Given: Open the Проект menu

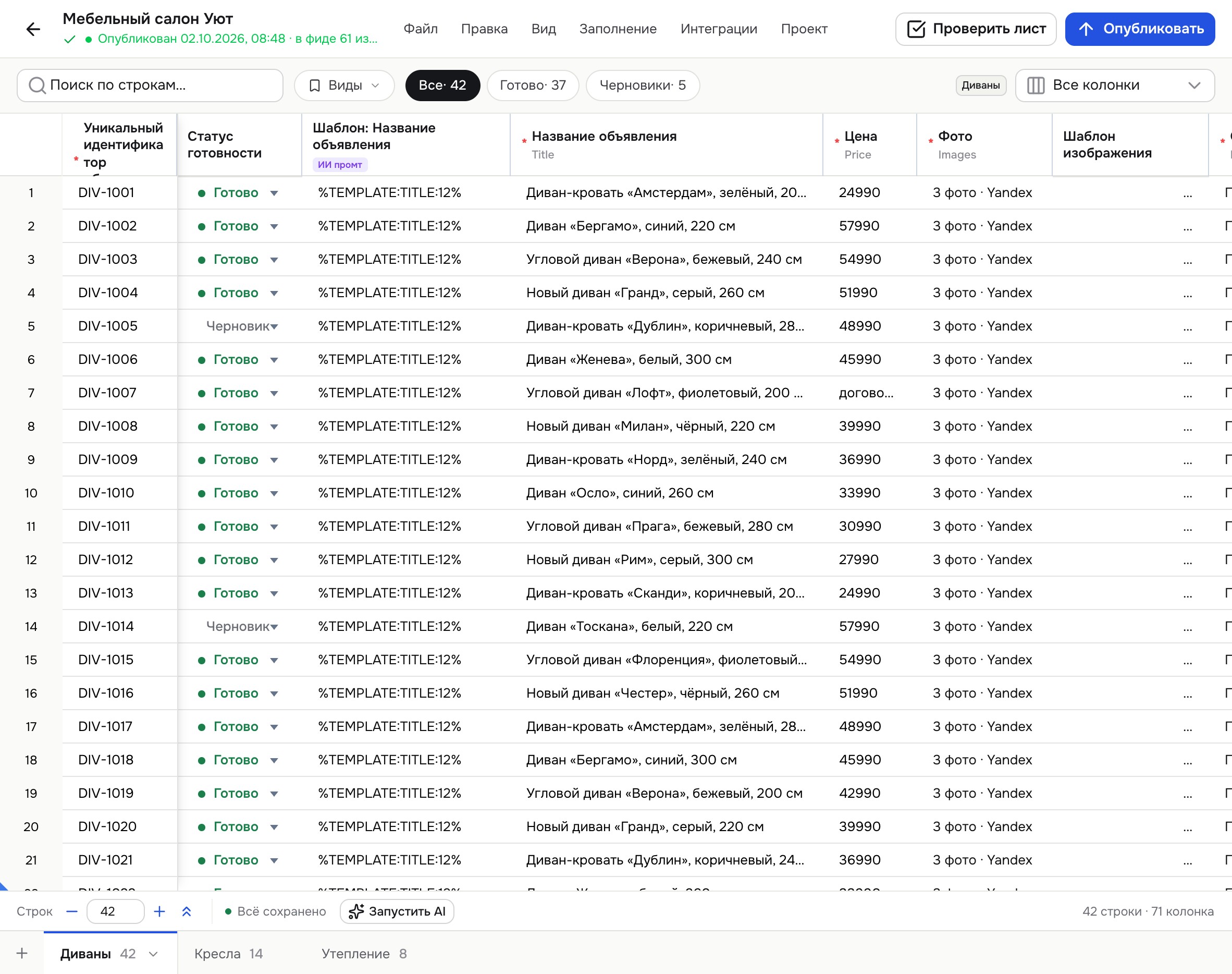Looking at the screenshot, I should click(804, 29).
